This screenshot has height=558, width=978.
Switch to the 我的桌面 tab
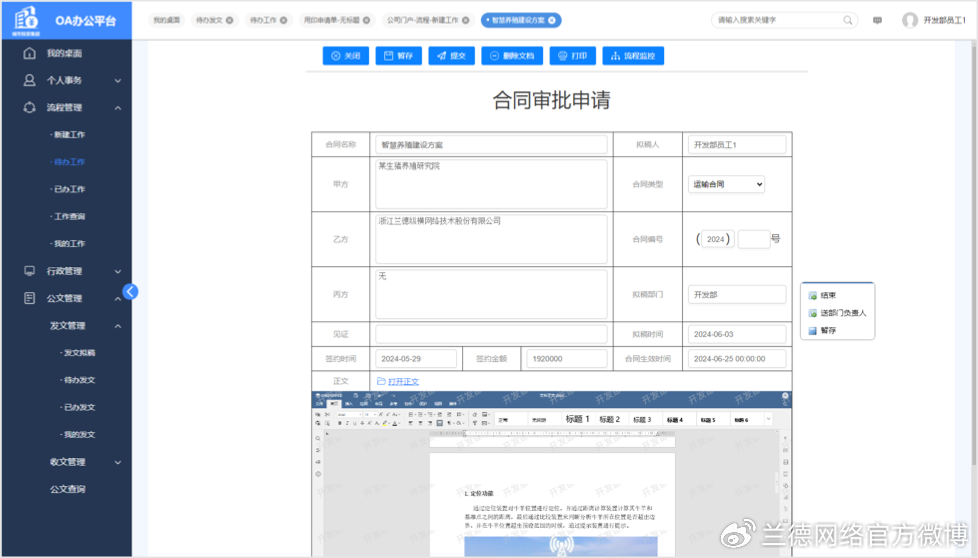pos(167,20)
